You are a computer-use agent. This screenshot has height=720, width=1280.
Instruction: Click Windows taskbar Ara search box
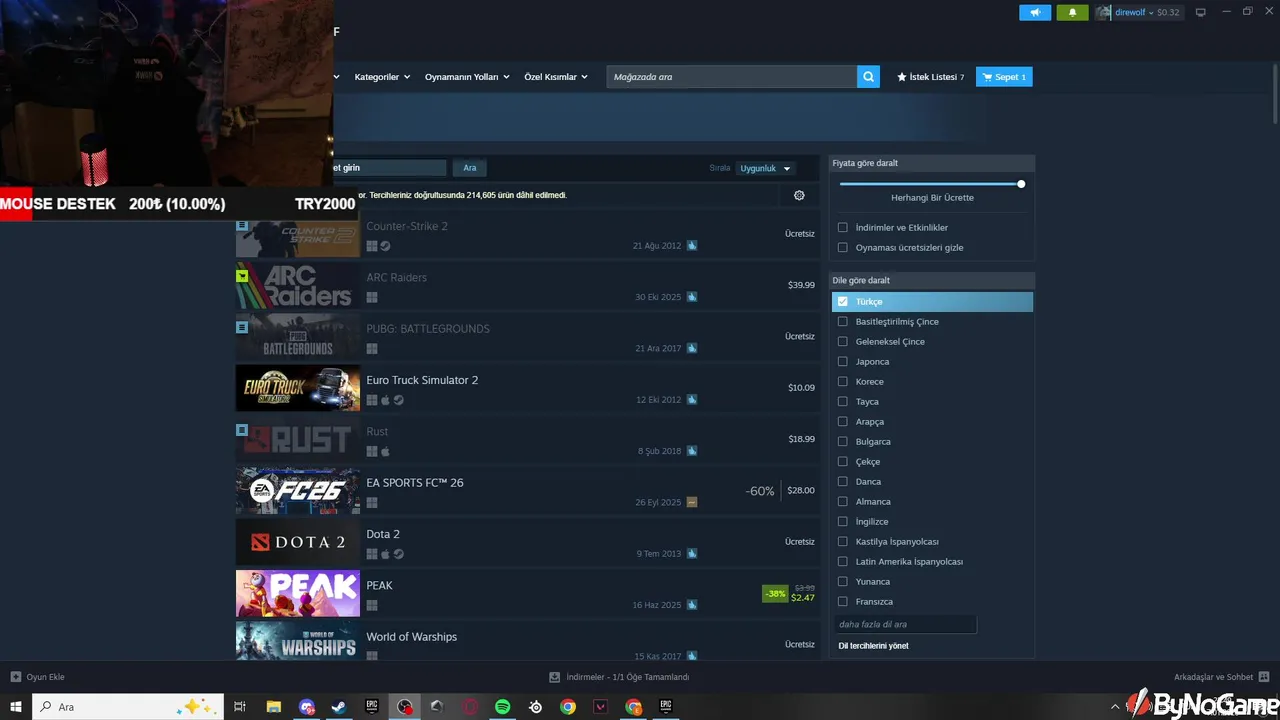[127, 707]
